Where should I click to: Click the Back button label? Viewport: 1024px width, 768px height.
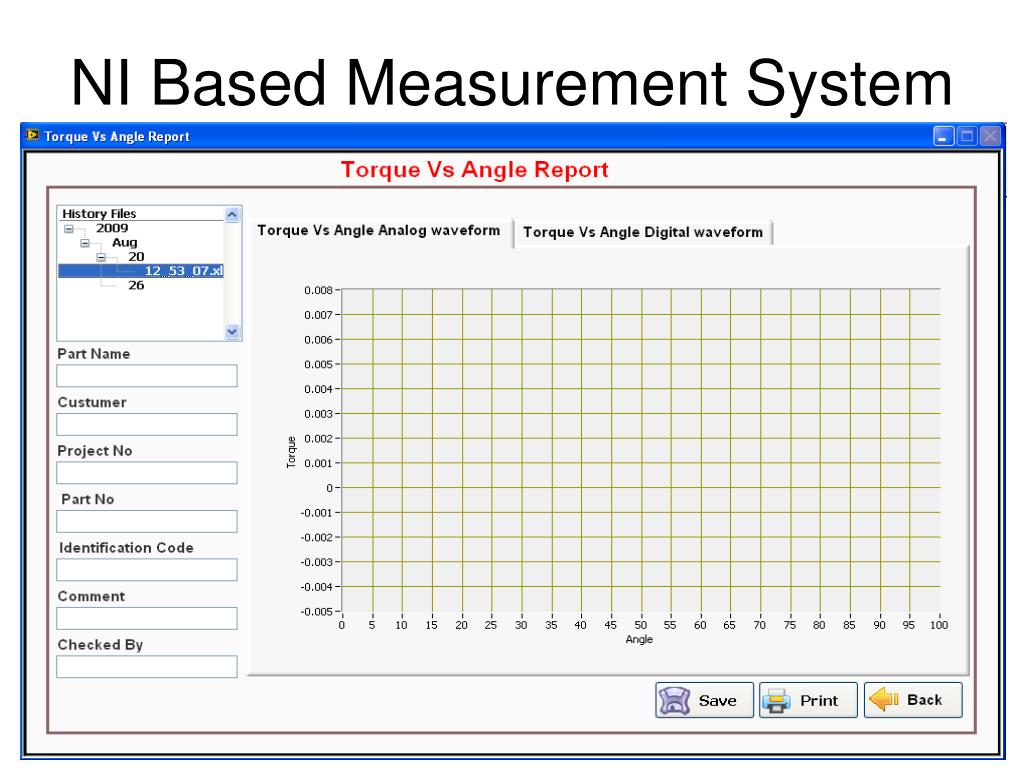[924, 700]
